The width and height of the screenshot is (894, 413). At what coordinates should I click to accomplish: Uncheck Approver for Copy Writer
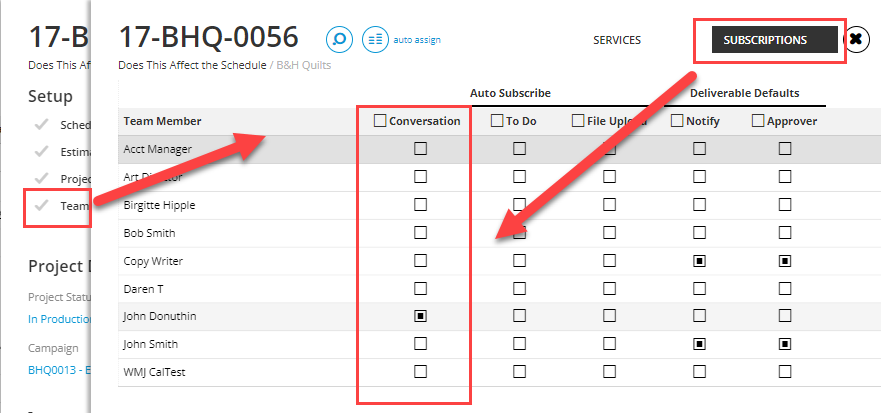point(785,260)
